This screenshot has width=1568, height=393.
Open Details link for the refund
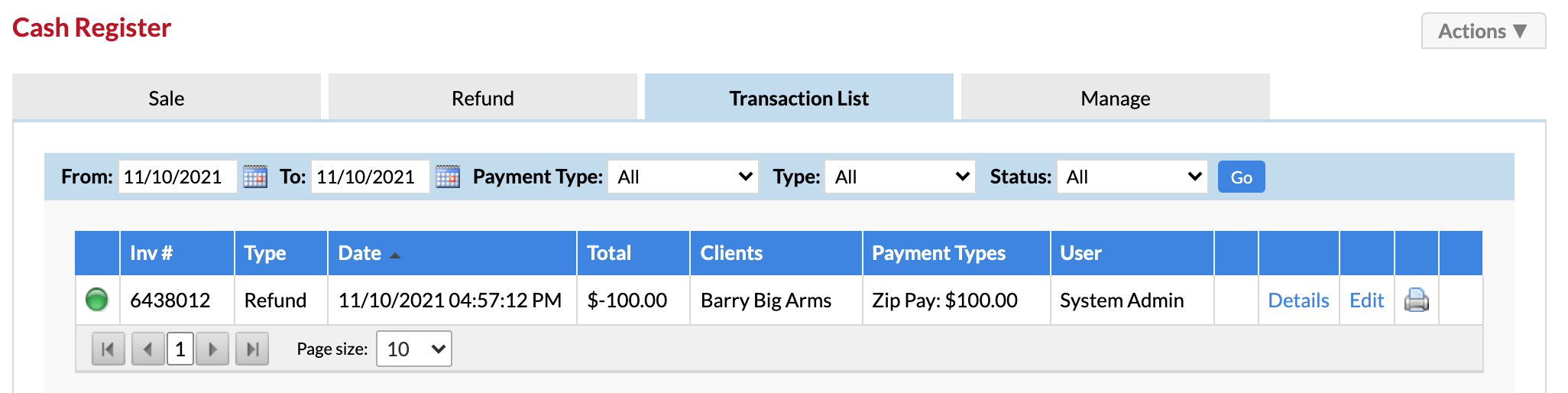coord(1298,300)
